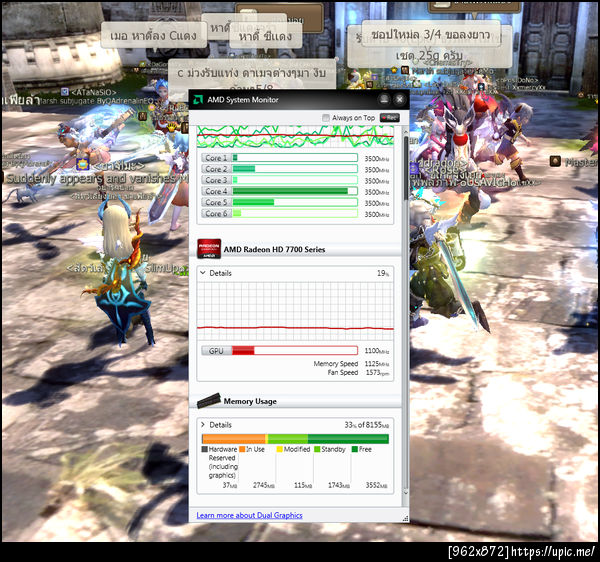Click the blonde character in game

pyautogui.click(x=119, y=275)
